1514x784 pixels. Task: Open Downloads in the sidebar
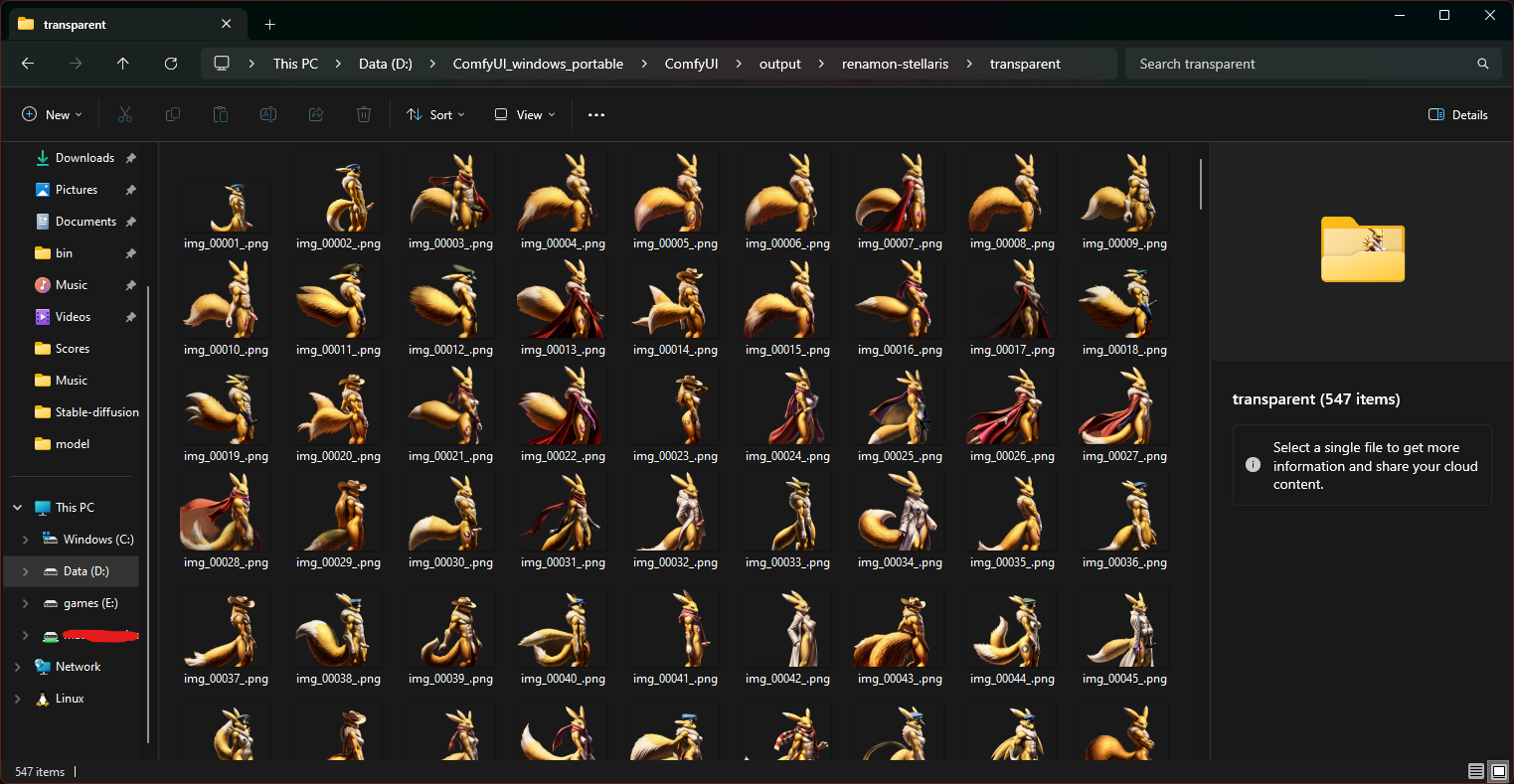[x=84, y=158]
